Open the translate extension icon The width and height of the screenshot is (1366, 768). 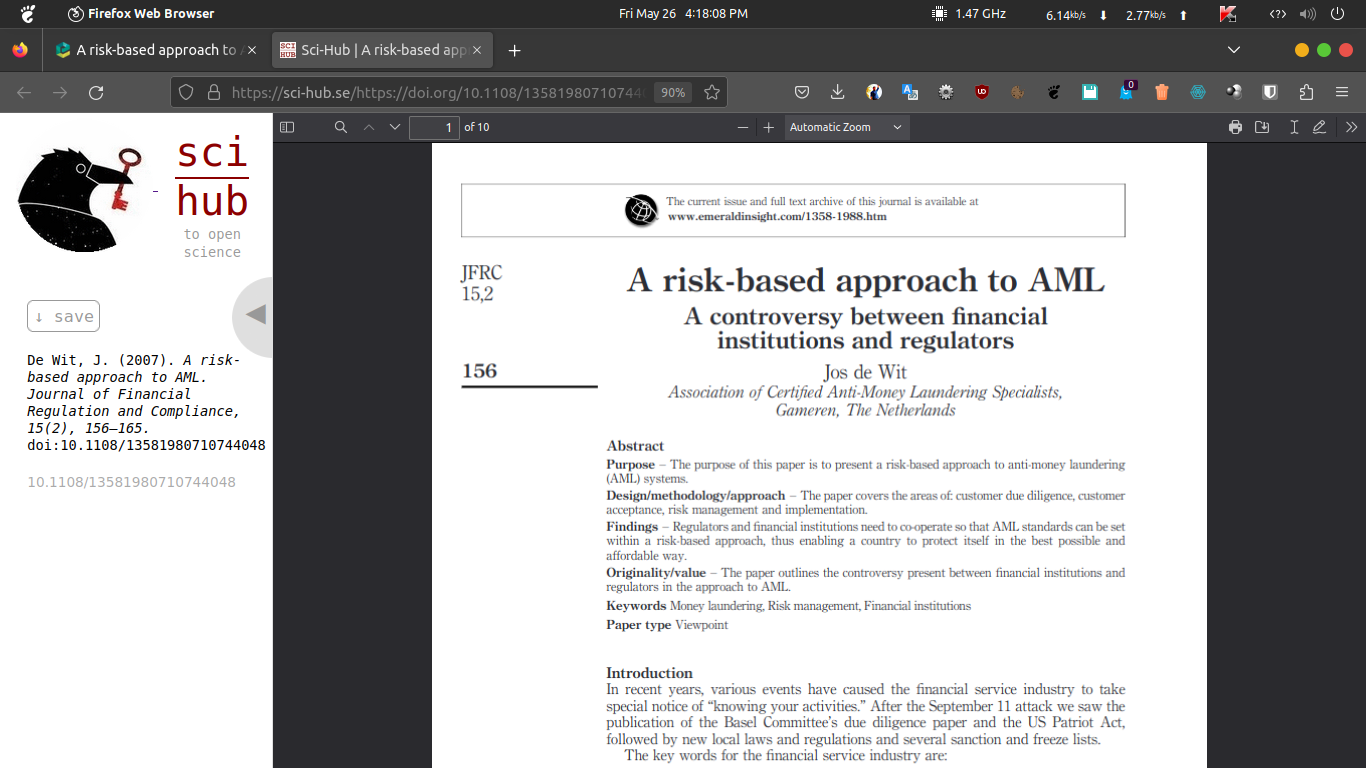coord(910,92)
